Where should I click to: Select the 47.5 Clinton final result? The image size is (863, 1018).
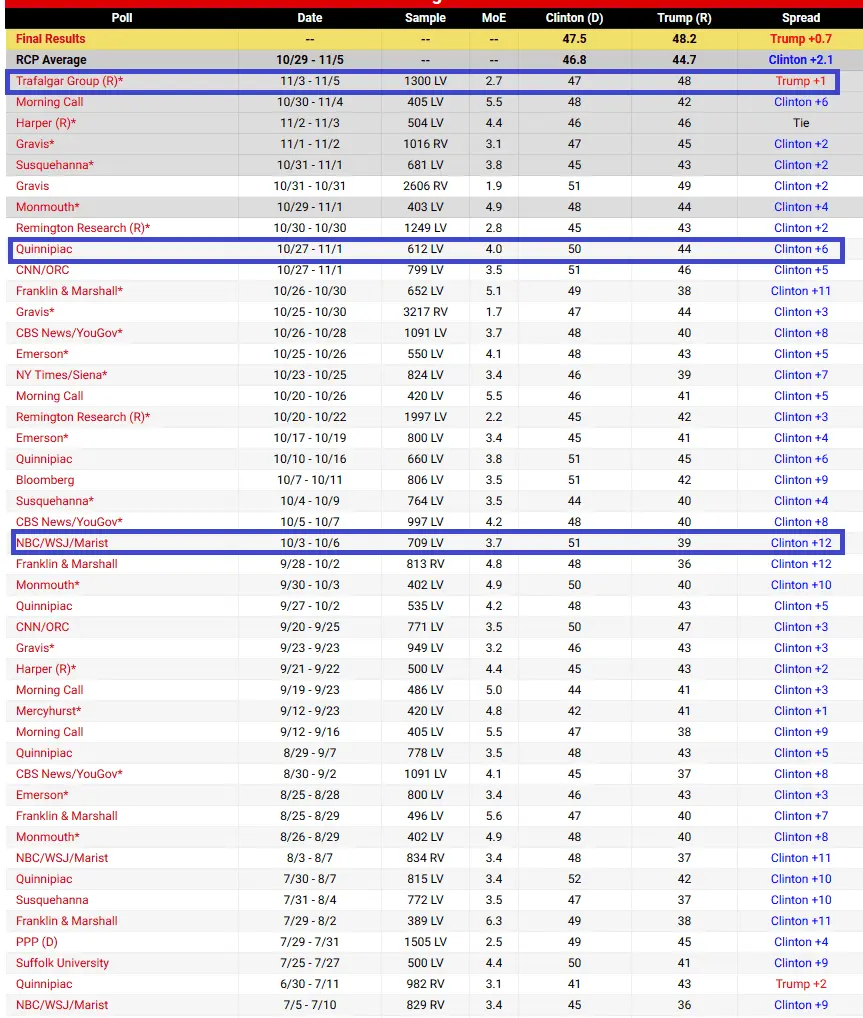[574, 39]
